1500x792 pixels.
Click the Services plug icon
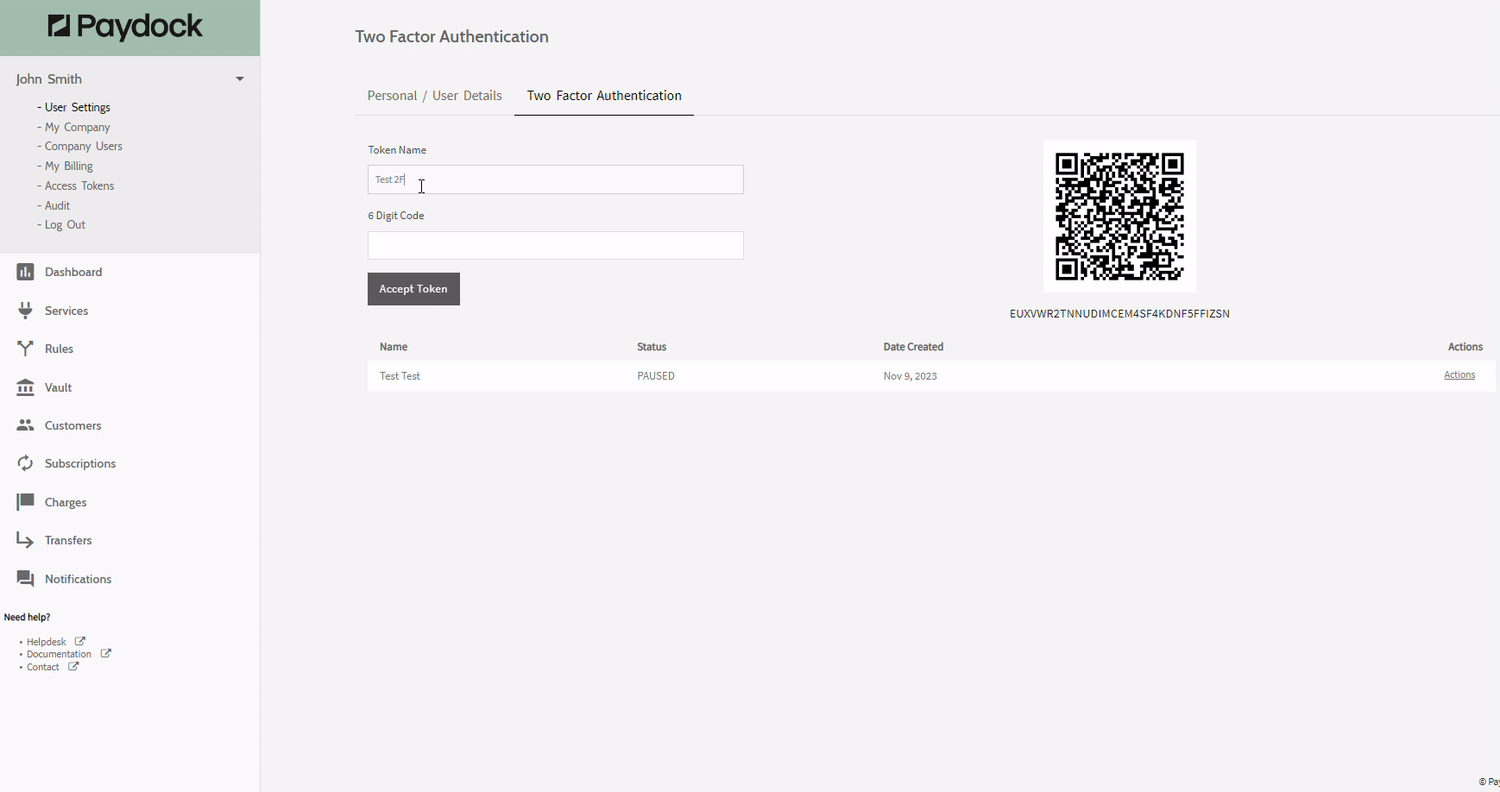pyautogui.click(x=25, y=311)
